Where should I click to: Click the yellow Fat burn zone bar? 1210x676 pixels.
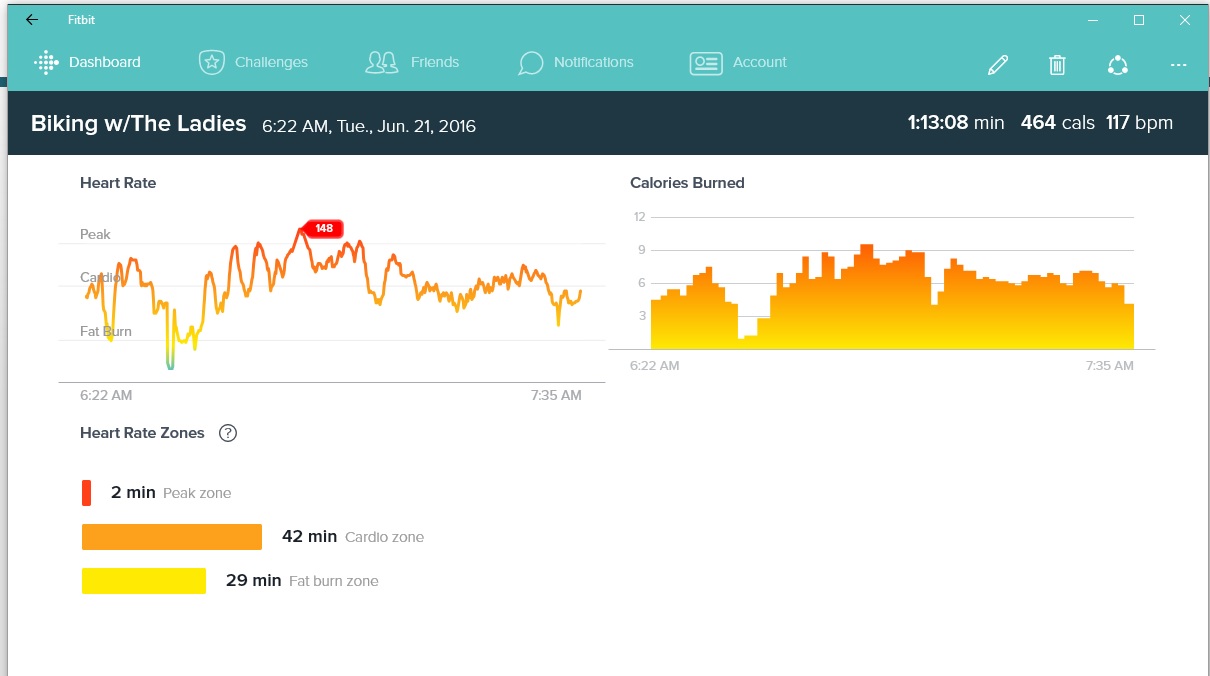coord(144,581)
